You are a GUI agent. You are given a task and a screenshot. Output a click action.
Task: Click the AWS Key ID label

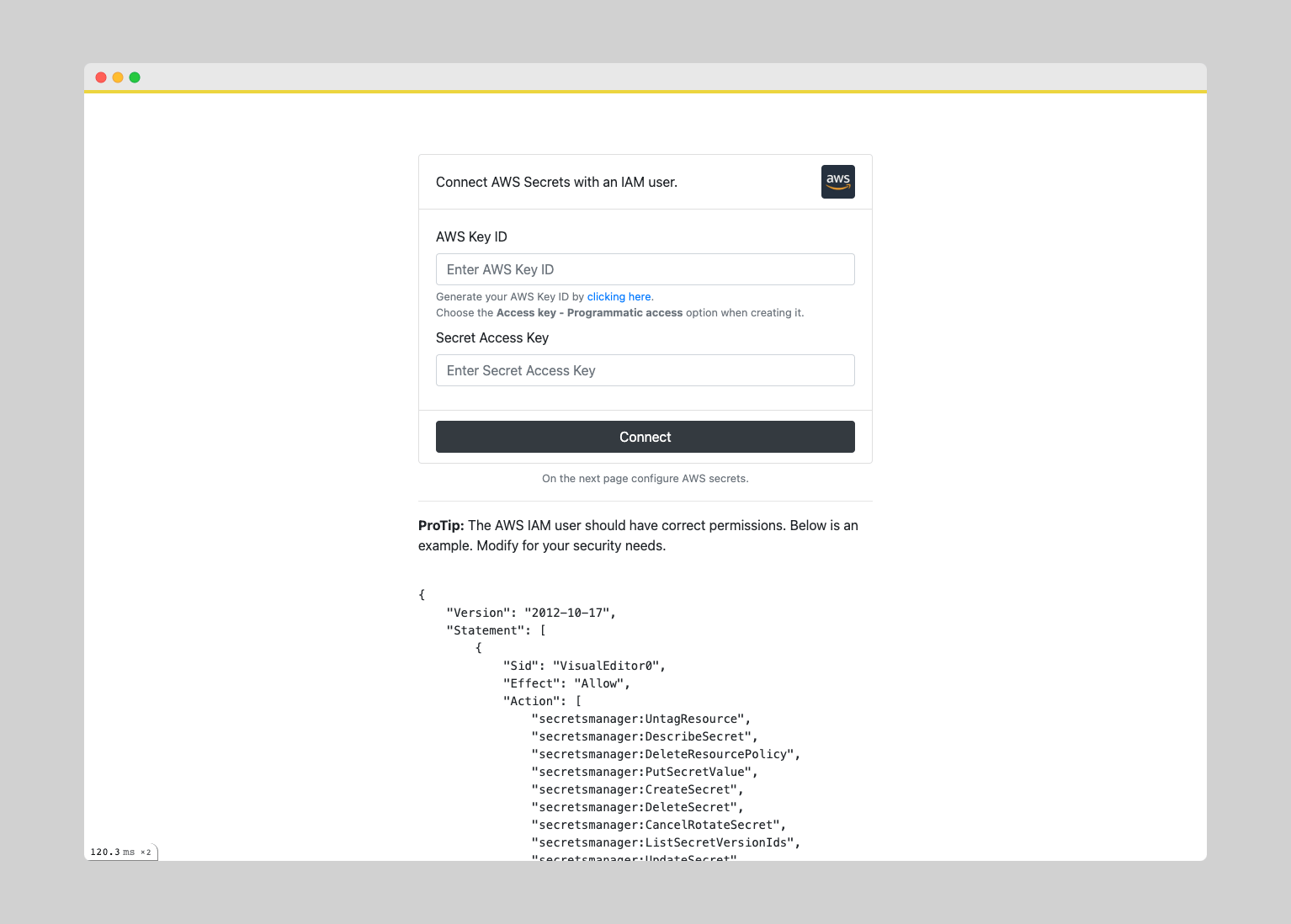click(x=471, y=236)
